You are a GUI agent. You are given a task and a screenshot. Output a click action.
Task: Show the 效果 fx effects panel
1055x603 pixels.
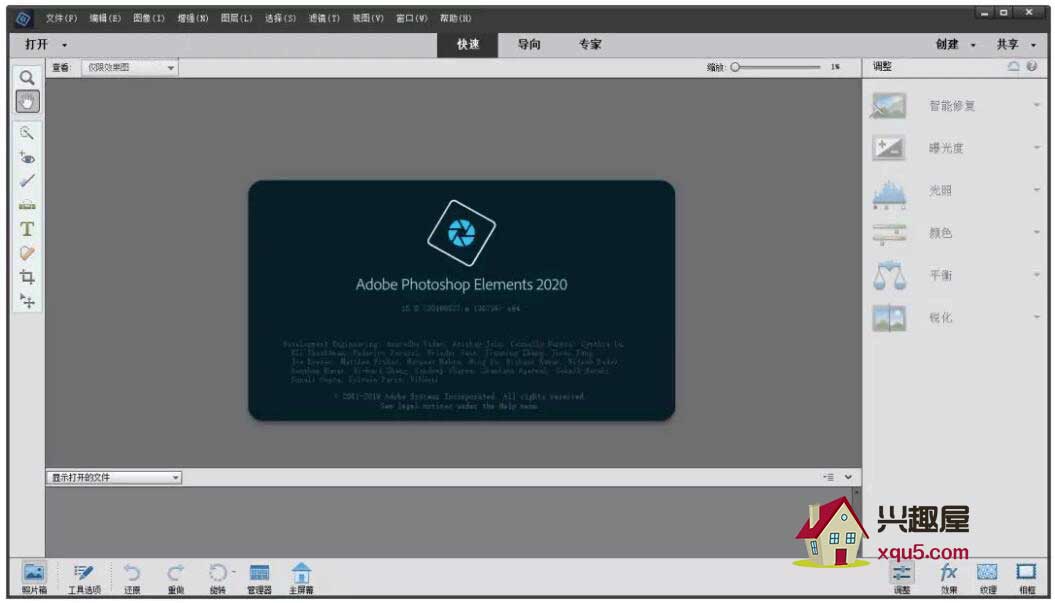pos(949,578)
